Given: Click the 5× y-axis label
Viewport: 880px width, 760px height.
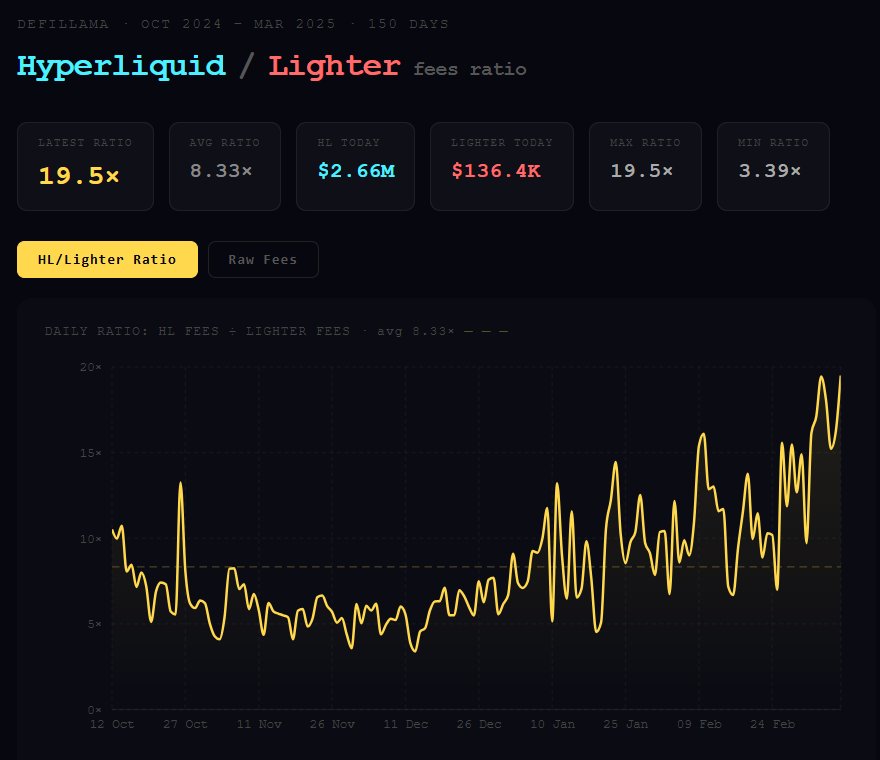Looking at the screenshot, I should tap(94, 624).
